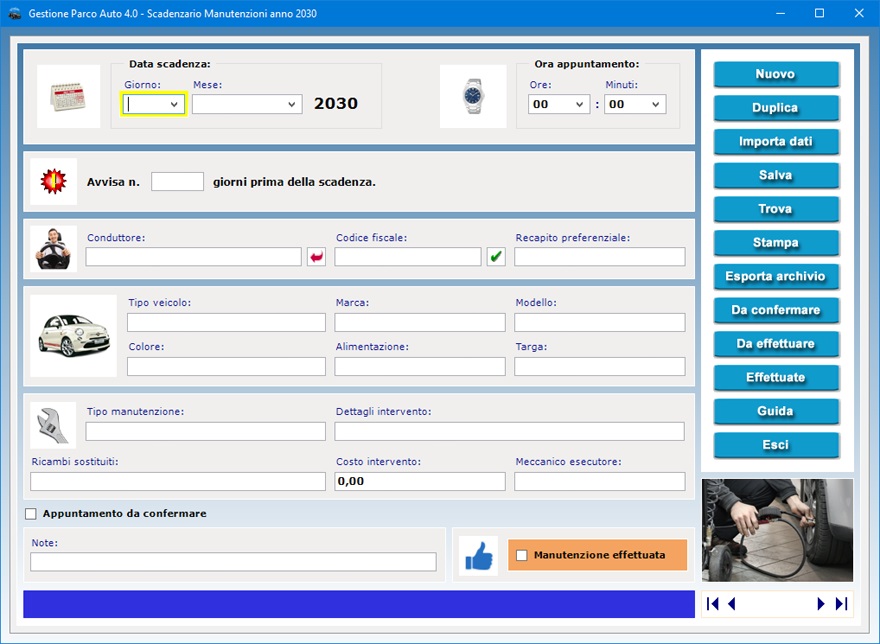
Task: Click the Colore input field
Action: click(226, 367)
